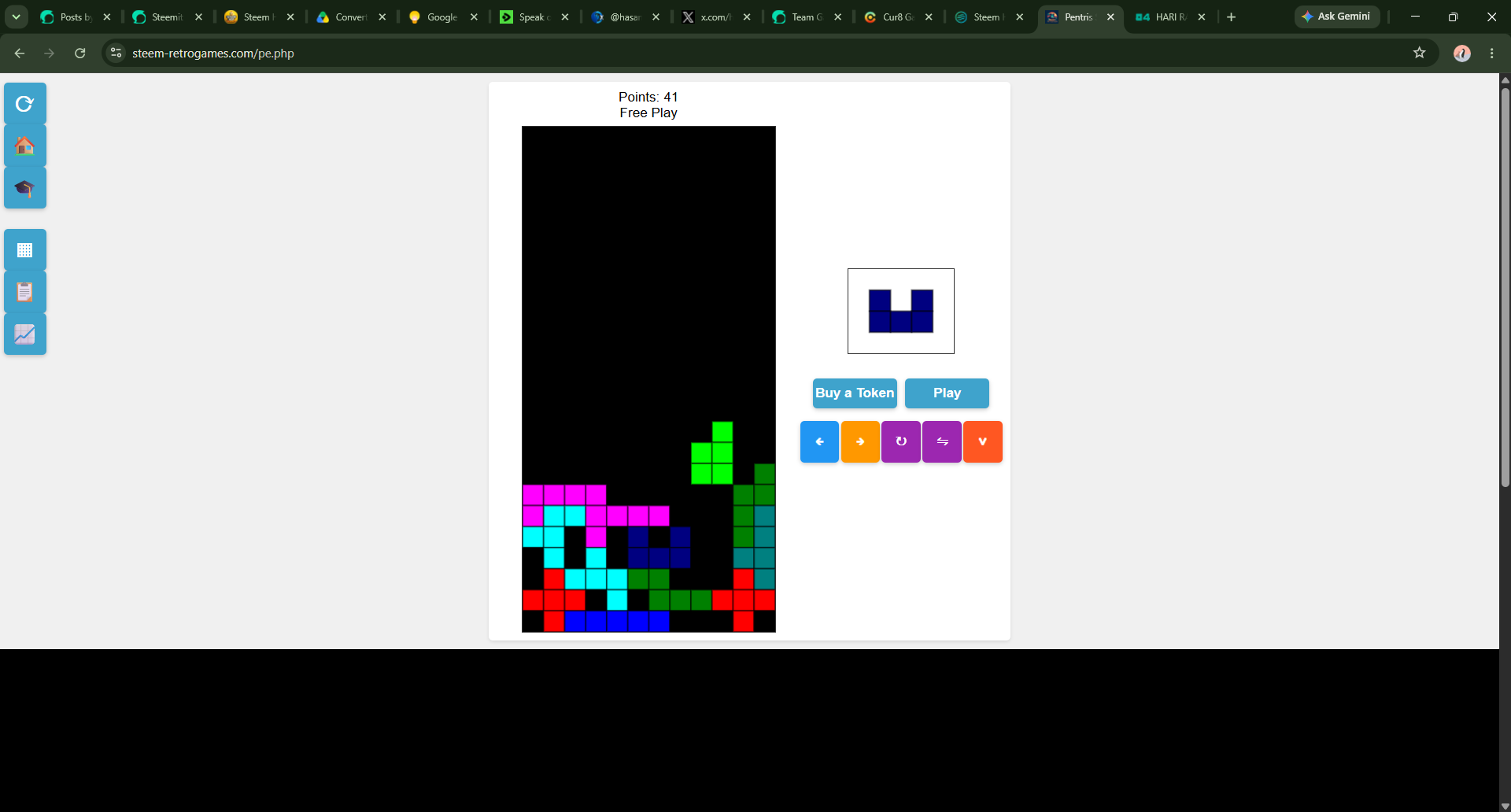This screenshot has height=812, width=1511.
Task: Open the graduation cap tutorial icon
Action: tap(25, 188)
